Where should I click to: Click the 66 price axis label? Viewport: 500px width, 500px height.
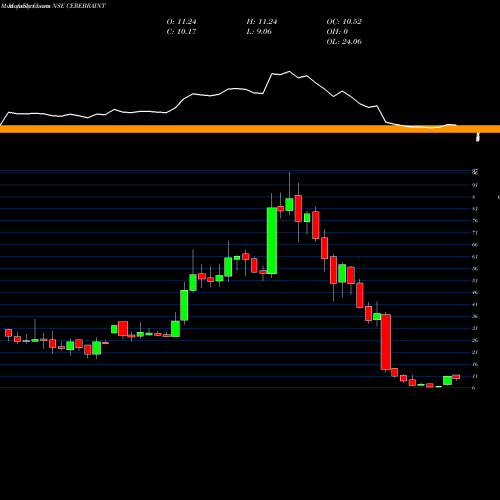tap(475, 245)
